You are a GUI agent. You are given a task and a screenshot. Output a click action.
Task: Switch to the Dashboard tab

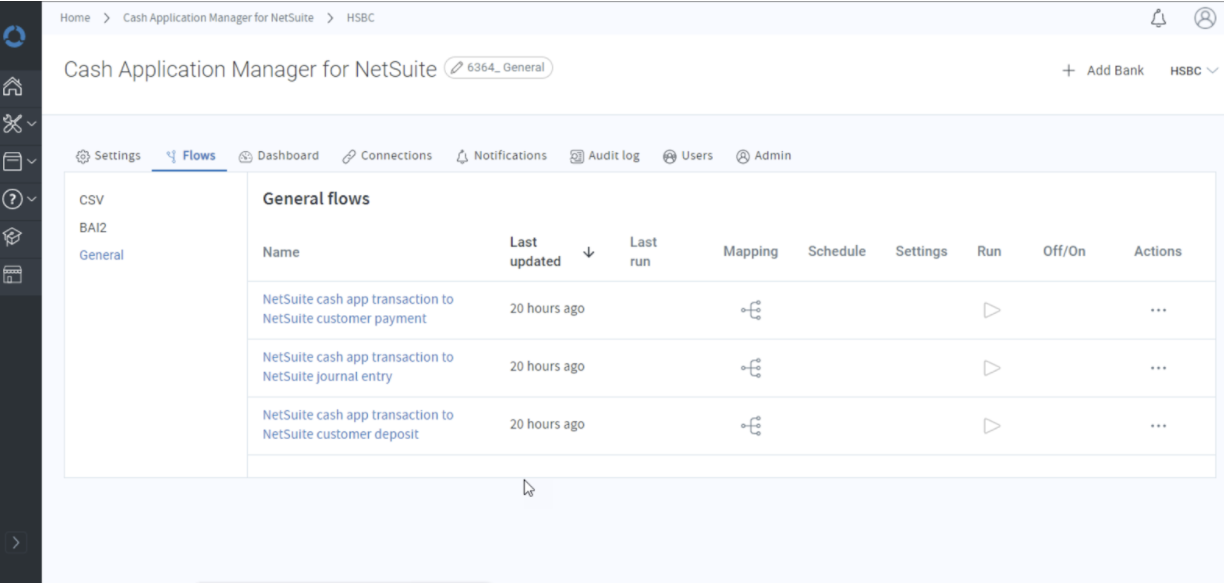(279, 156)
